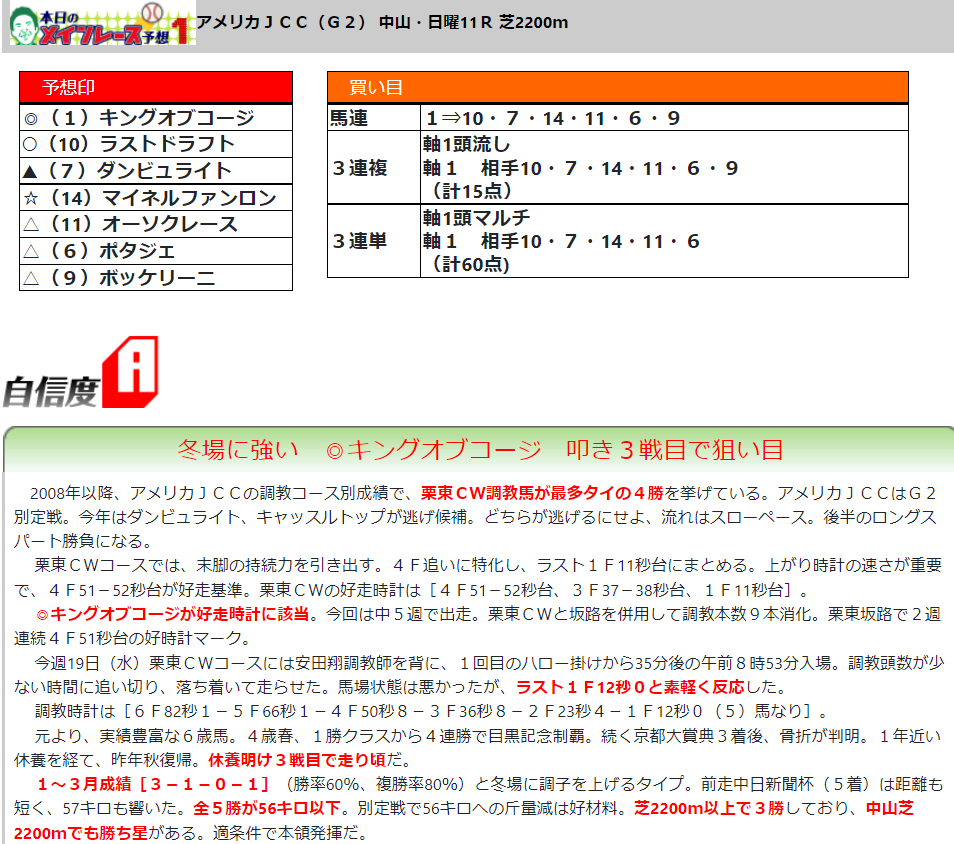
Task: Click row ◎（1）キングオブコージ
Action: (156, 117)
